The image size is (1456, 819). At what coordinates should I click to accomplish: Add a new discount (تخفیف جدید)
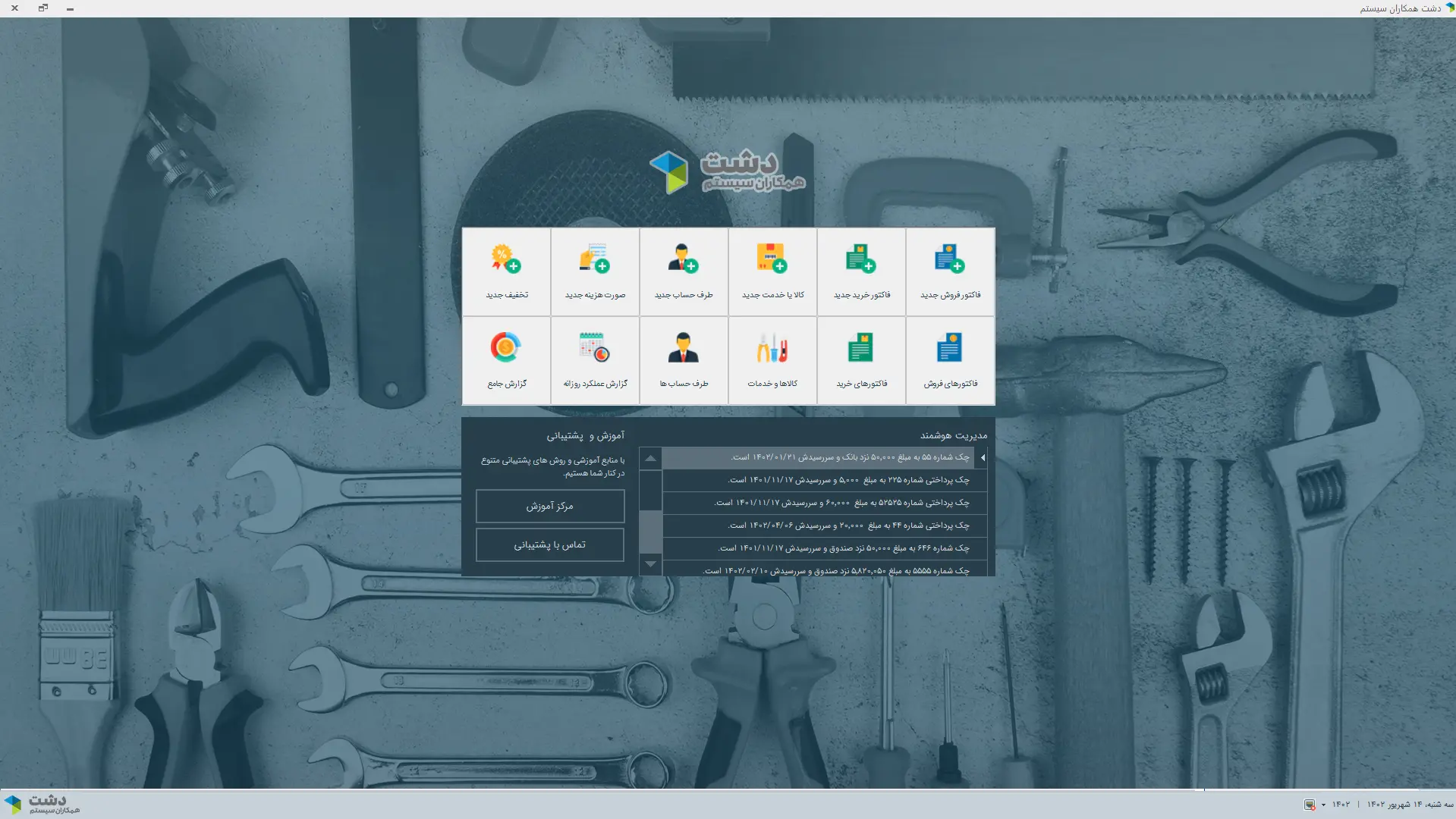(506, 271)
